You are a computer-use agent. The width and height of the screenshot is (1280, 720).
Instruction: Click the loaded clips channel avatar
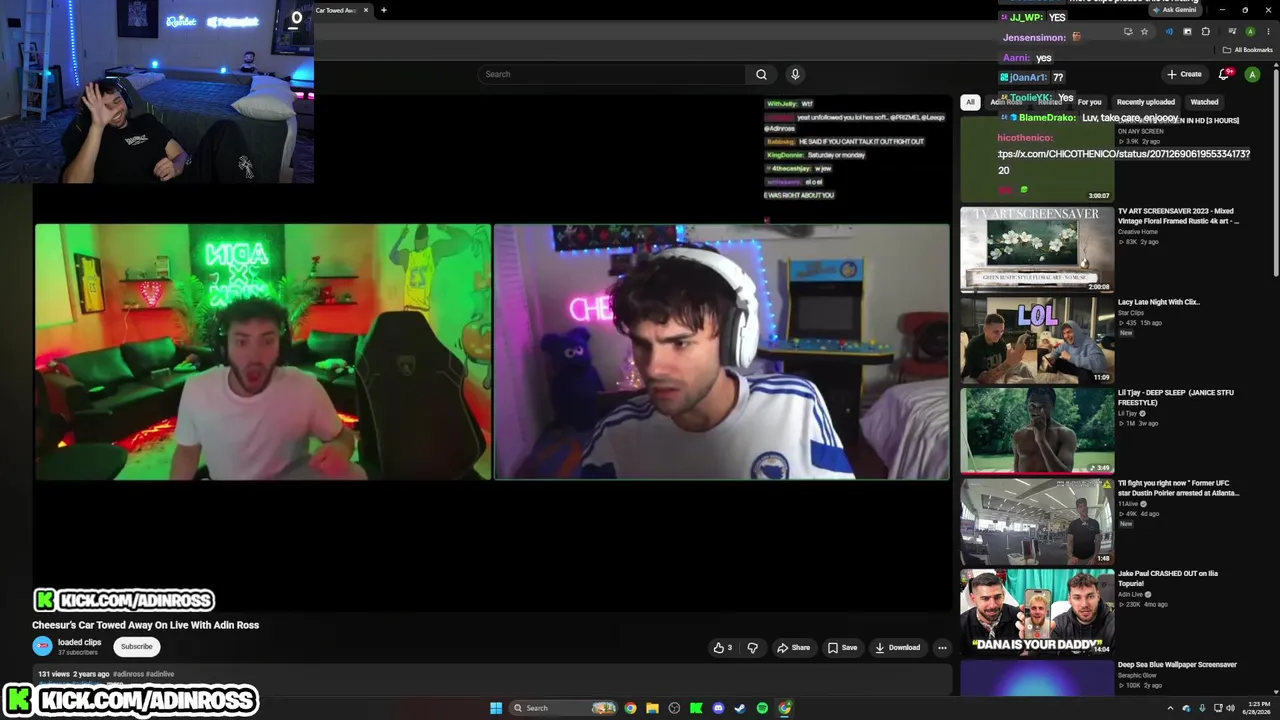[42, 646]
